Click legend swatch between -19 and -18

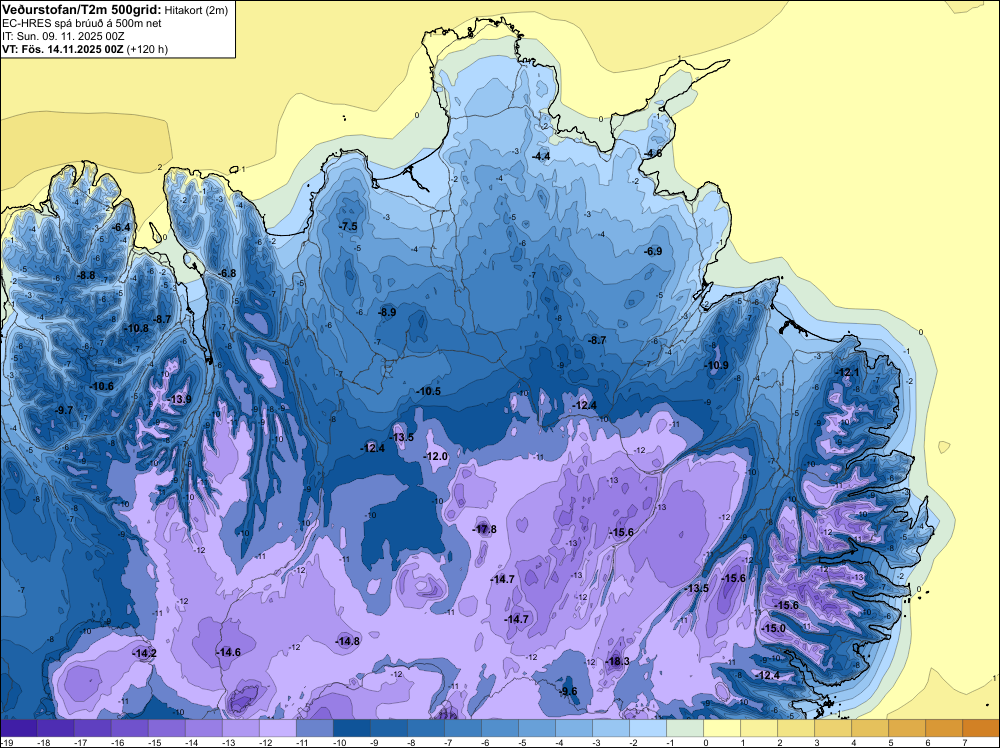tap(18, 728)
